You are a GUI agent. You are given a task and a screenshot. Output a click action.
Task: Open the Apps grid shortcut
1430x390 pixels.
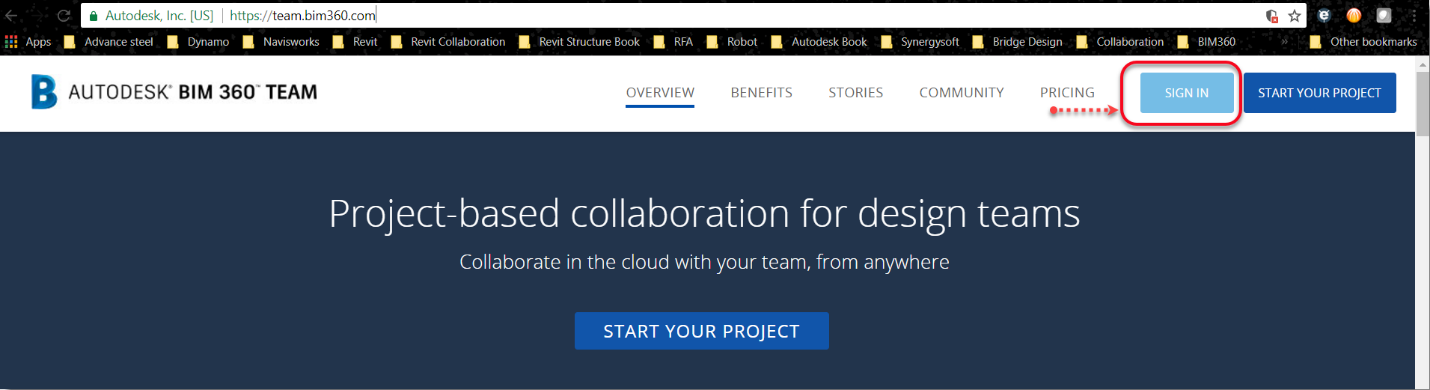pyautogui.click(x=28, y=42)
